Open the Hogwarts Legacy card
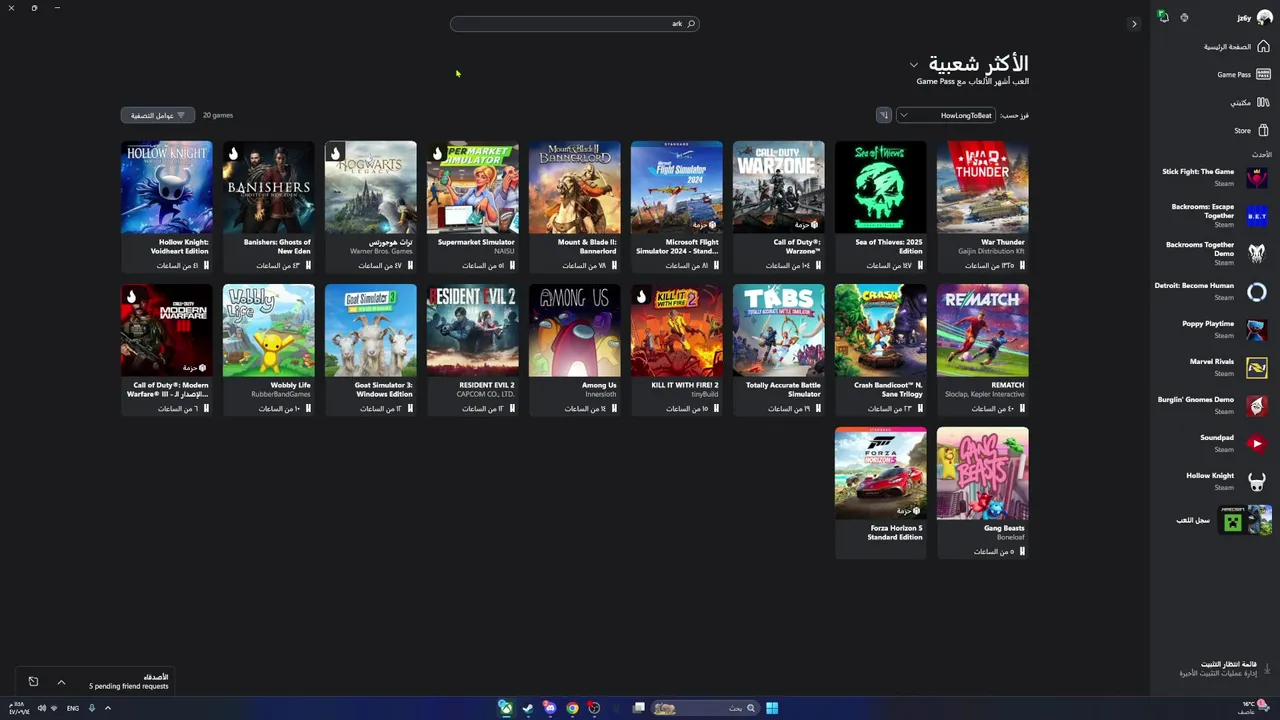Image resolution: width=1280 pixels, height=720 pixels. pyautogui.click(x=370, y=206)
